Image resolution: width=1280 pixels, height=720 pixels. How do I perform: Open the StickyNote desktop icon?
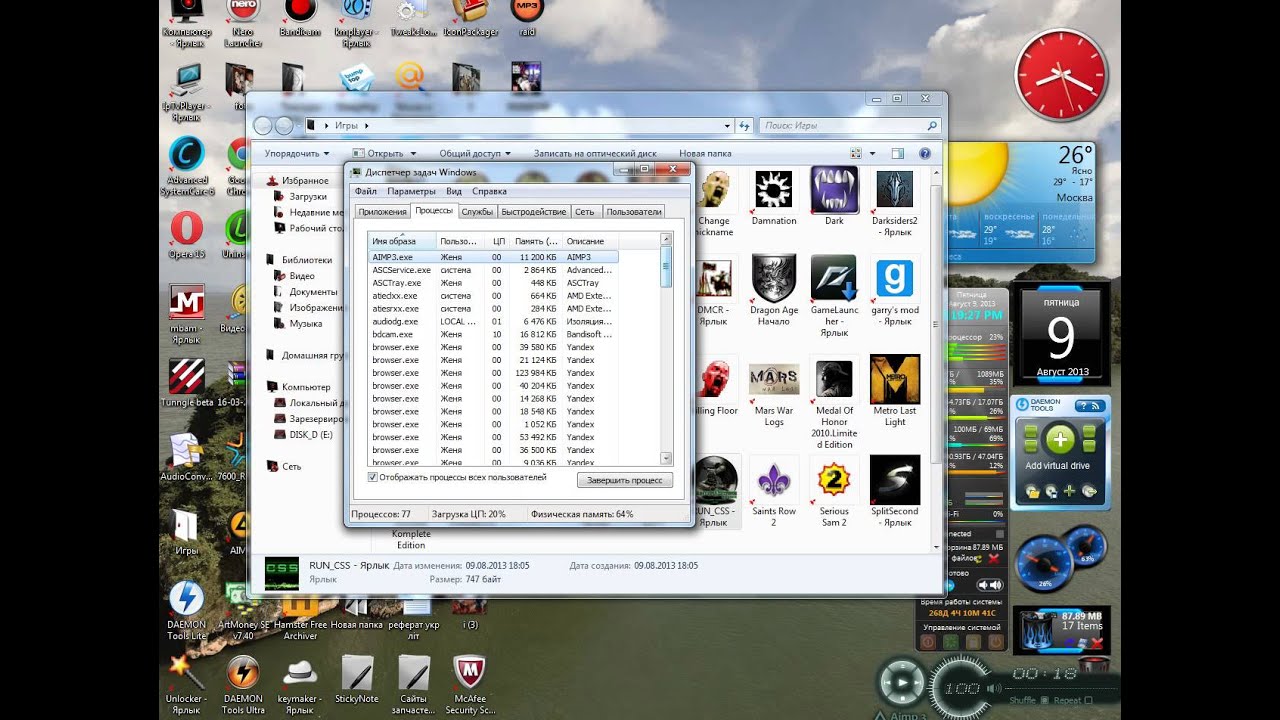pyautogui.click(x=357, y=680)
